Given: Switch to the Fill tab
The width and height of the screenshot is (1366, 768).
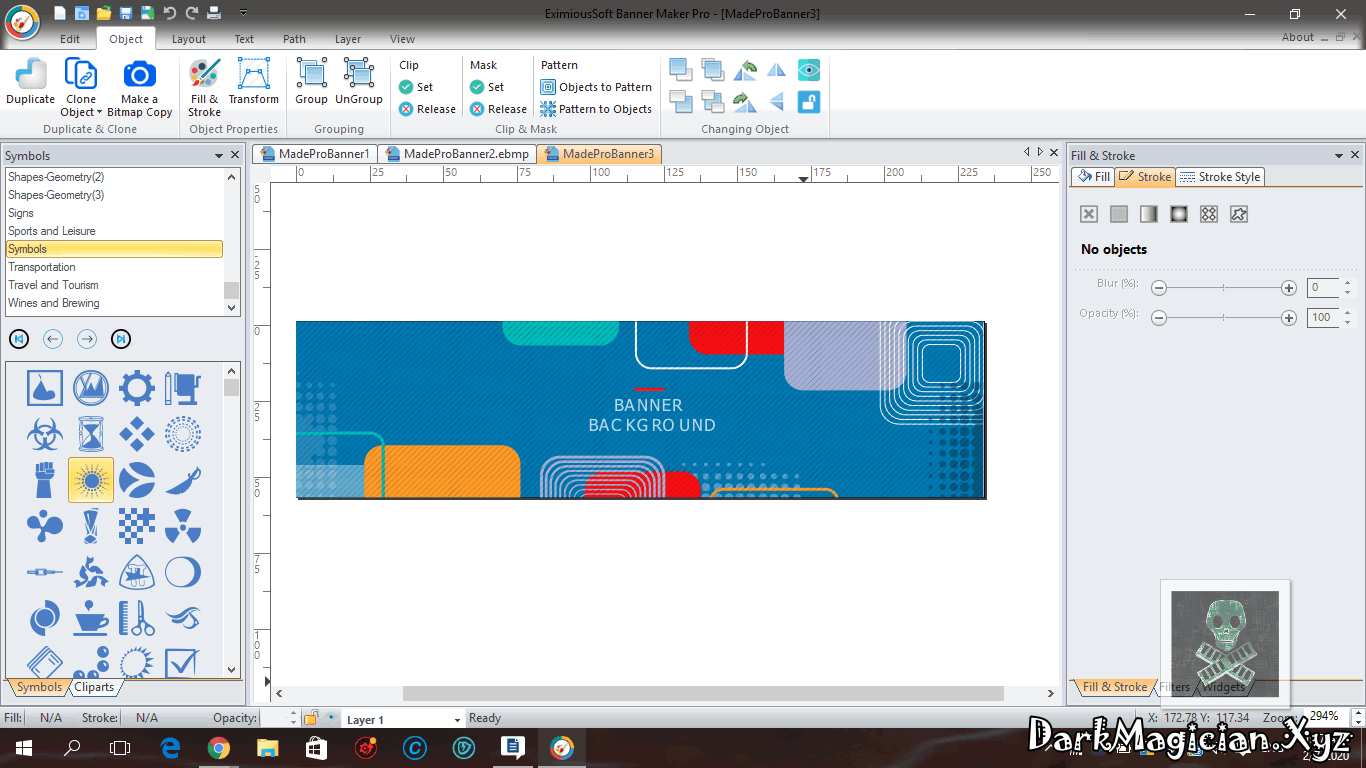Looking at the screenshot, I should point(1093,177).
